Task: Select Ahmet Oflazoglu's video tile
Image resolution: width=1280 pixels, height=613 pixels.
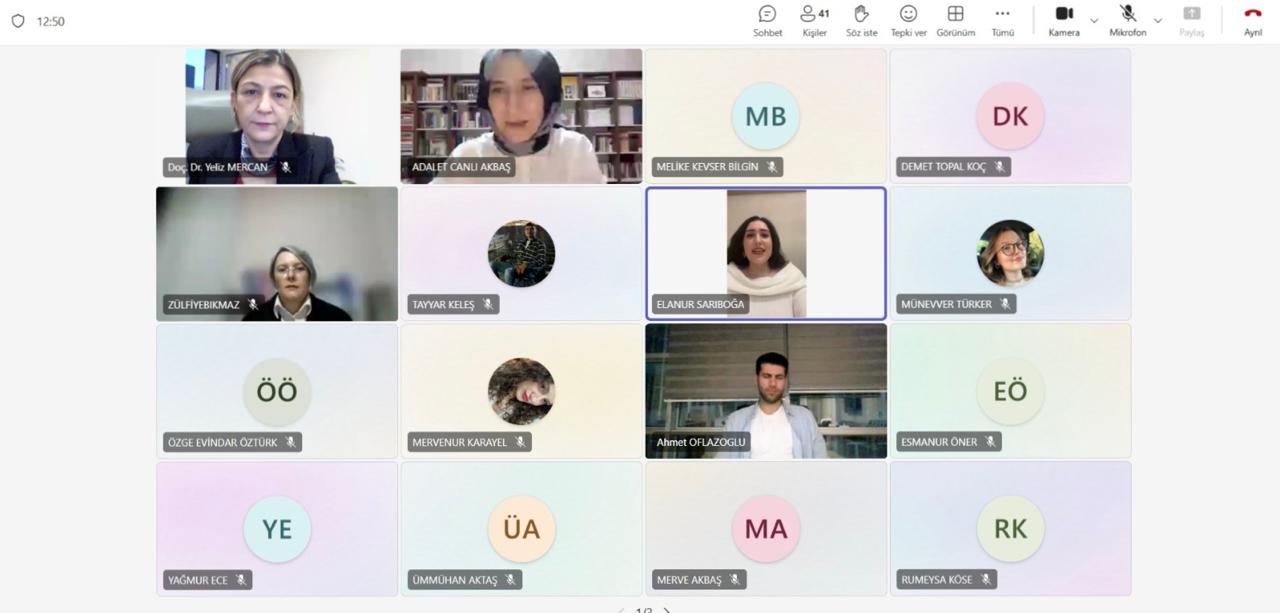Action: coord(766,391)
